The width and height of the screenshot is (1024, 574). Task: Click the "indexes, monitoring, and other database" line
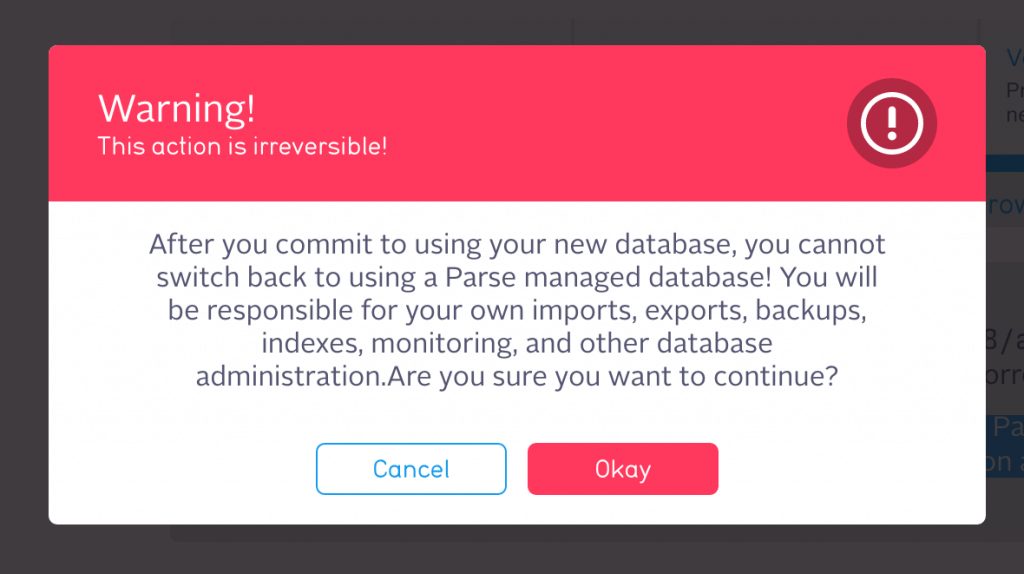(x=517, y=343)
